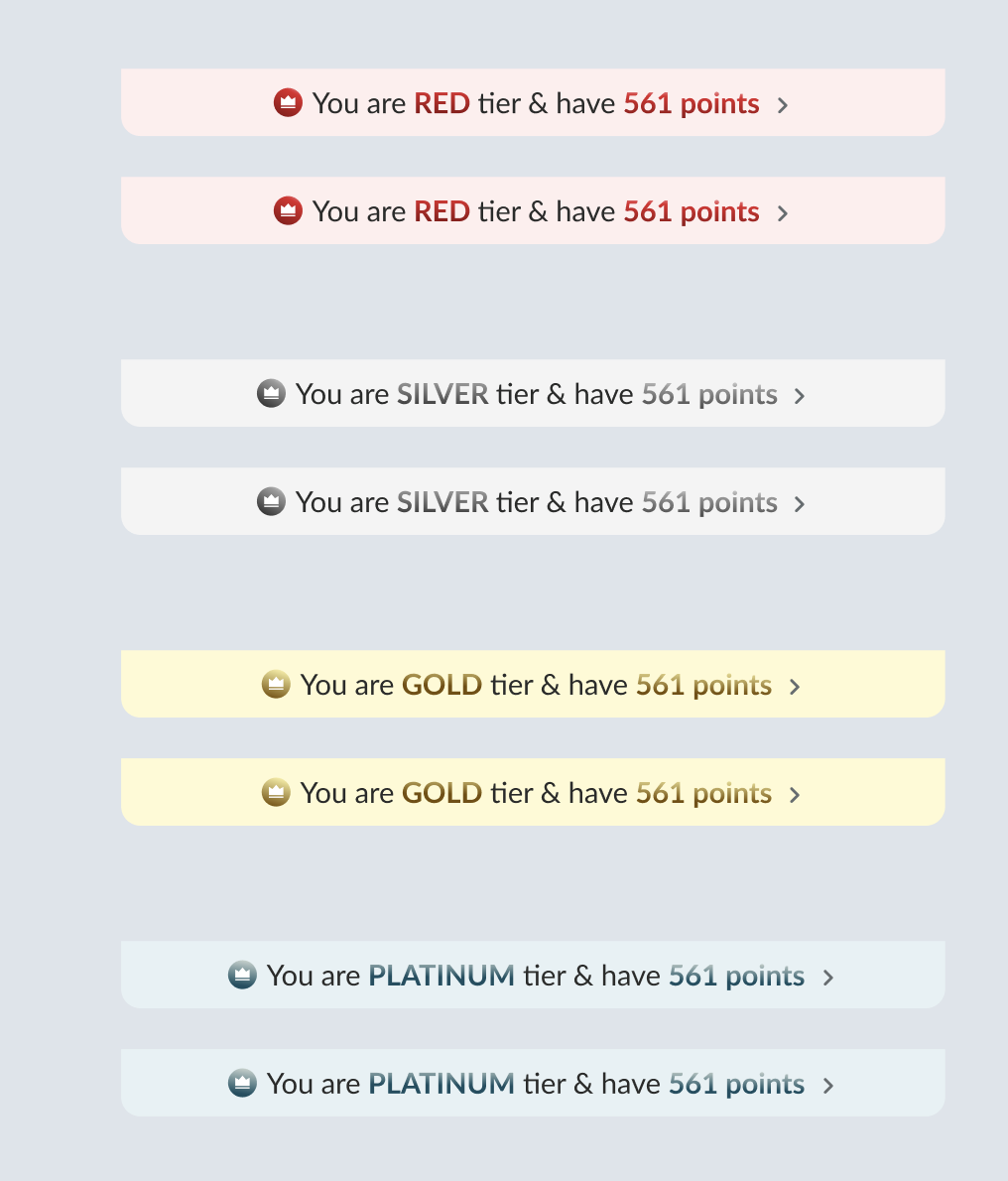The width and height of the screenshot is (1008, 1181).
Task: Click the teal crown icon in the upper PLATINUM banner
Action: coord(242,975)
